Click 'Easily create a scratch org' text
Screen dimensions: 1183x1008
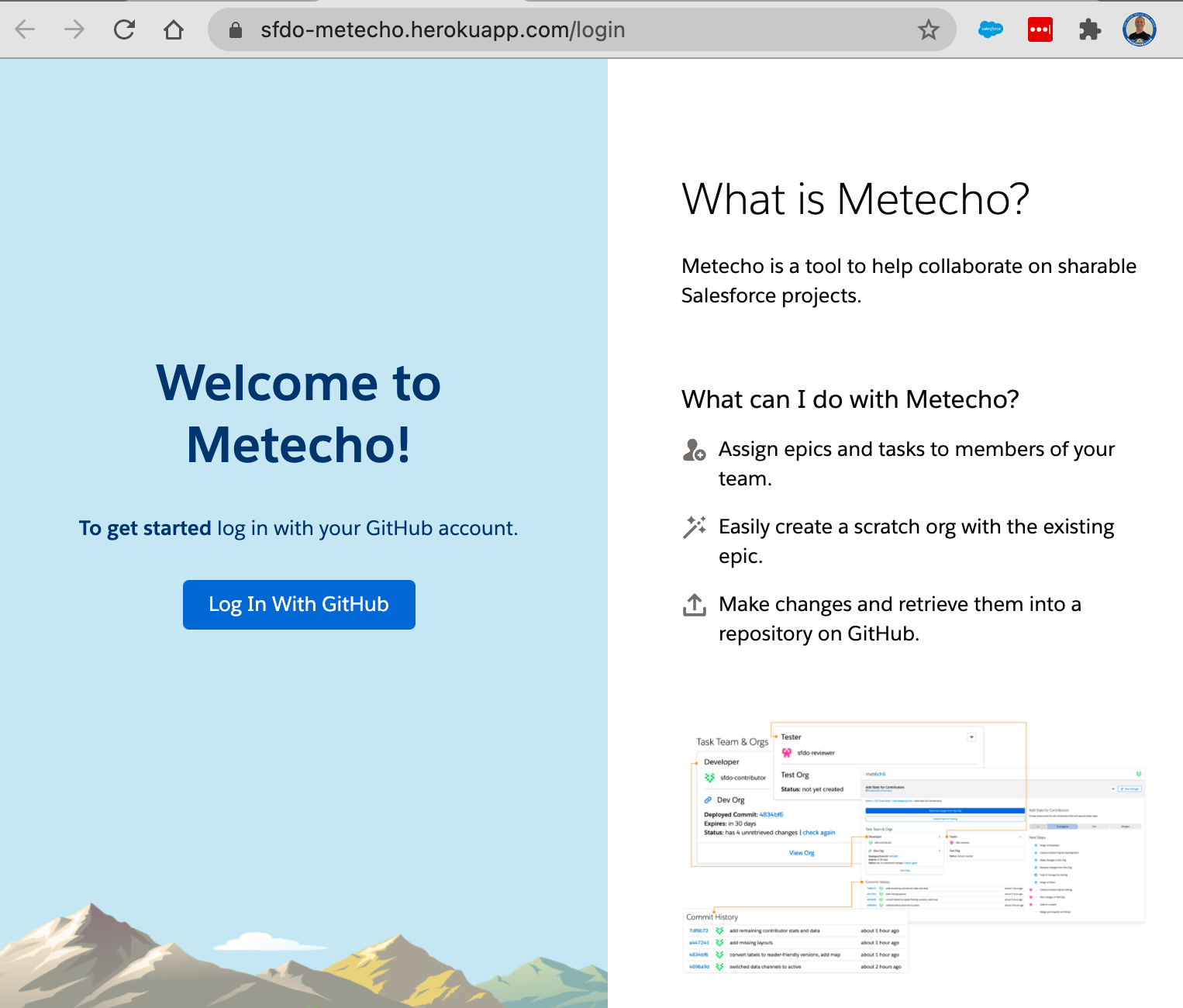point(916,541)
